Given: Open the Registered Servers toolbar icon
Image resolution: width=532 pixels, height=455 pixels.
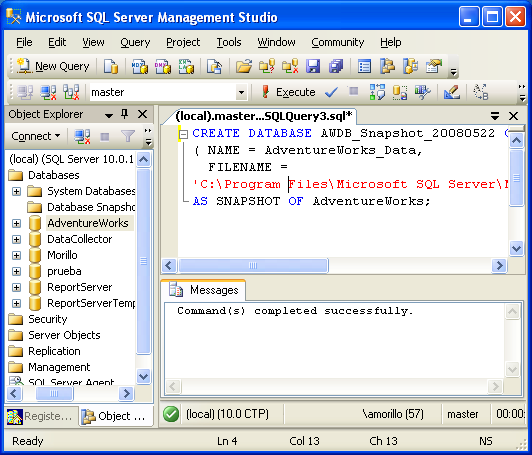Looking at the screenshot, I should [x=364, y=66].
